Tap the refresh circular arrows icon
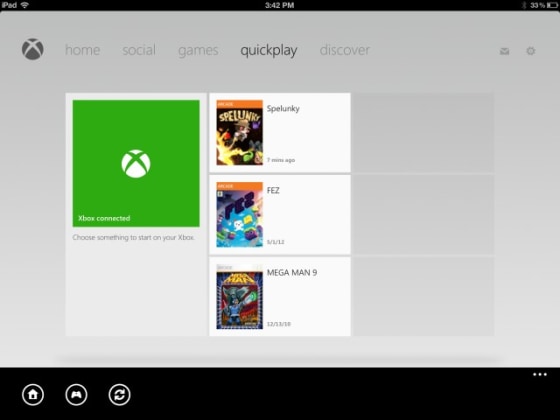Screen dimensions: 560x420 (119, 395)
